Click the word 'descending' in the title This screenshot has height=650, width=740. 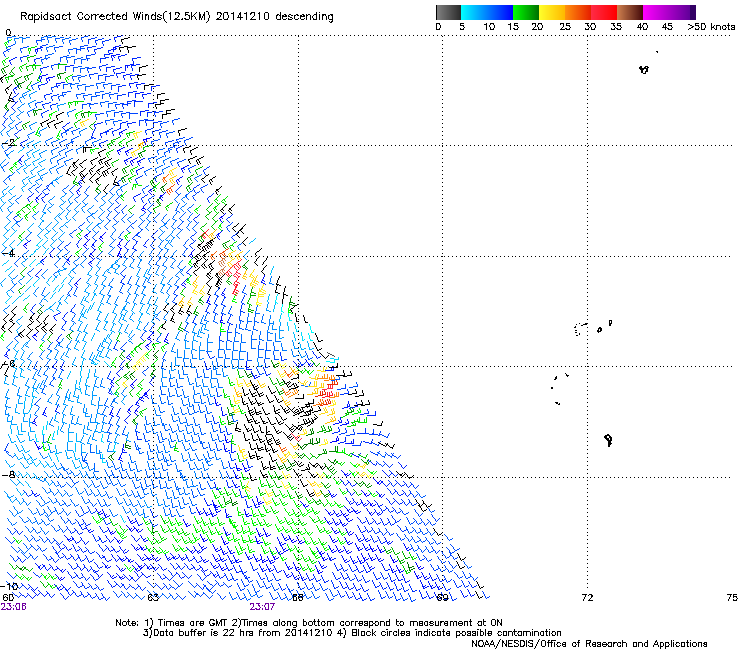[304, 17]
